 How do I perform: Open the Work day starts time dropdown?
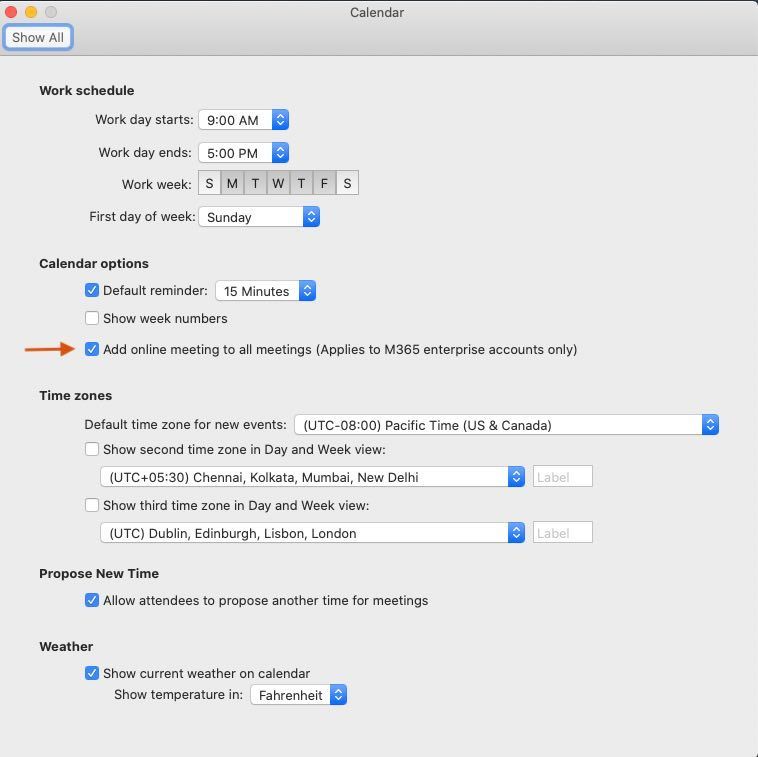coord(244,120)
